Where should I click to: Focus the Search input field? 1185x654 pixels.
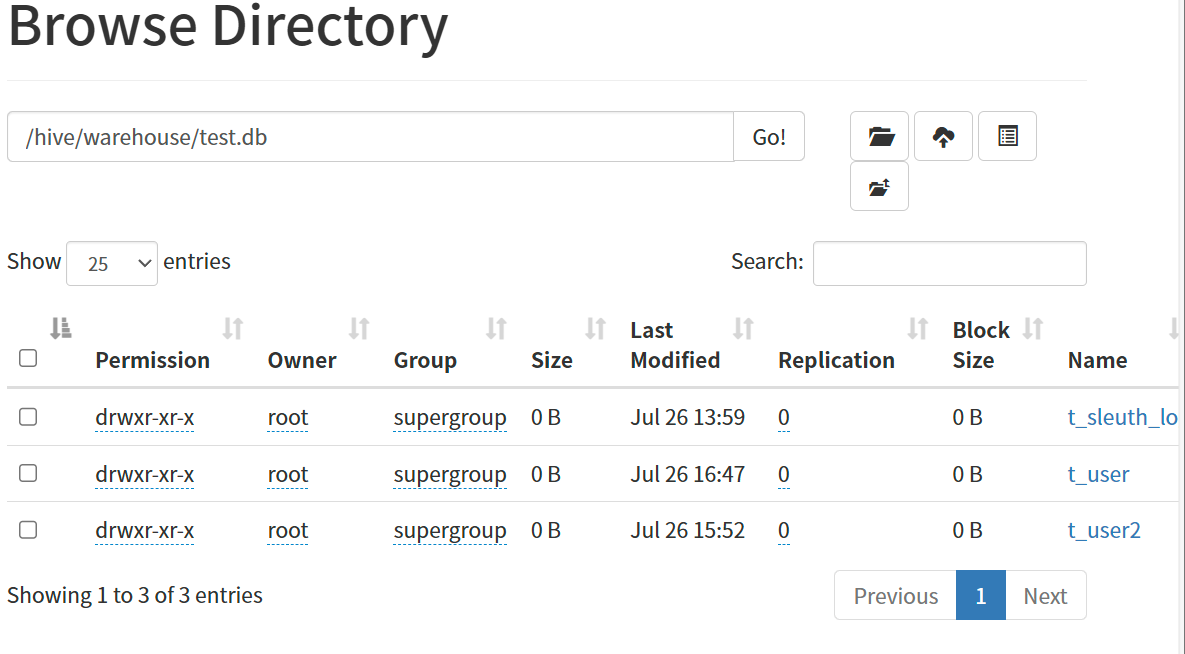click(x=950, y=263)
